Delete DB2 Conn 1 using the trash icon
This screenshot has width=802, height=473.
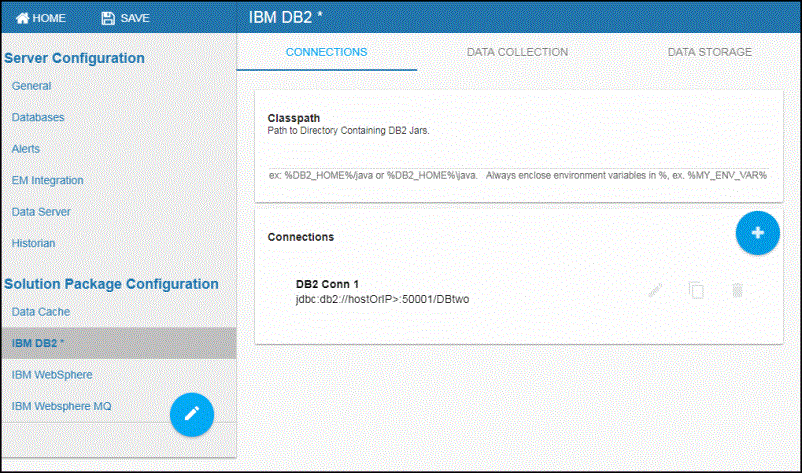[737, 290]
